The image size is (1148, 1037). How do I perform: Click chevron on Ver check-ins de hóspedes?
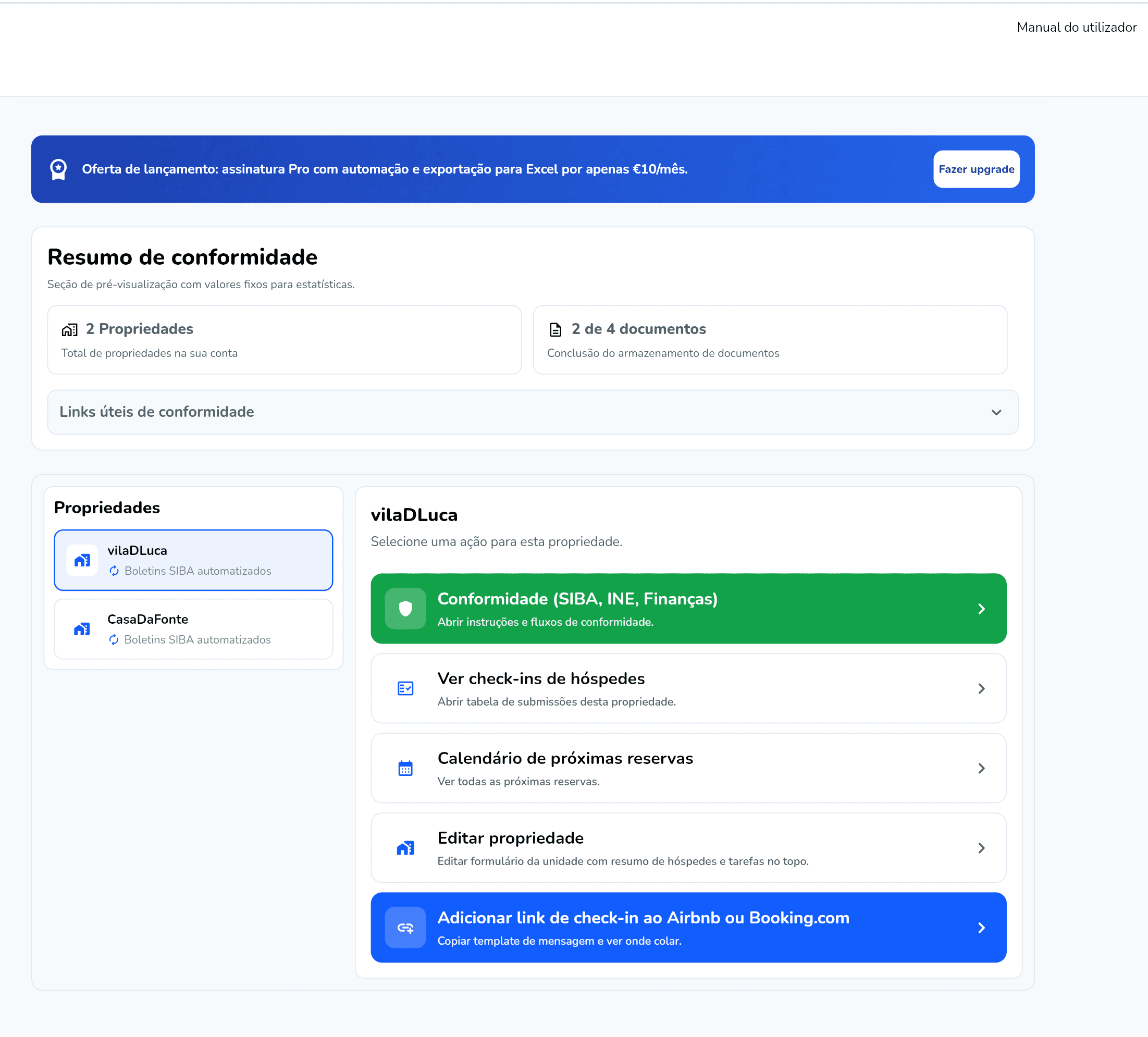(x=981, y=688)
